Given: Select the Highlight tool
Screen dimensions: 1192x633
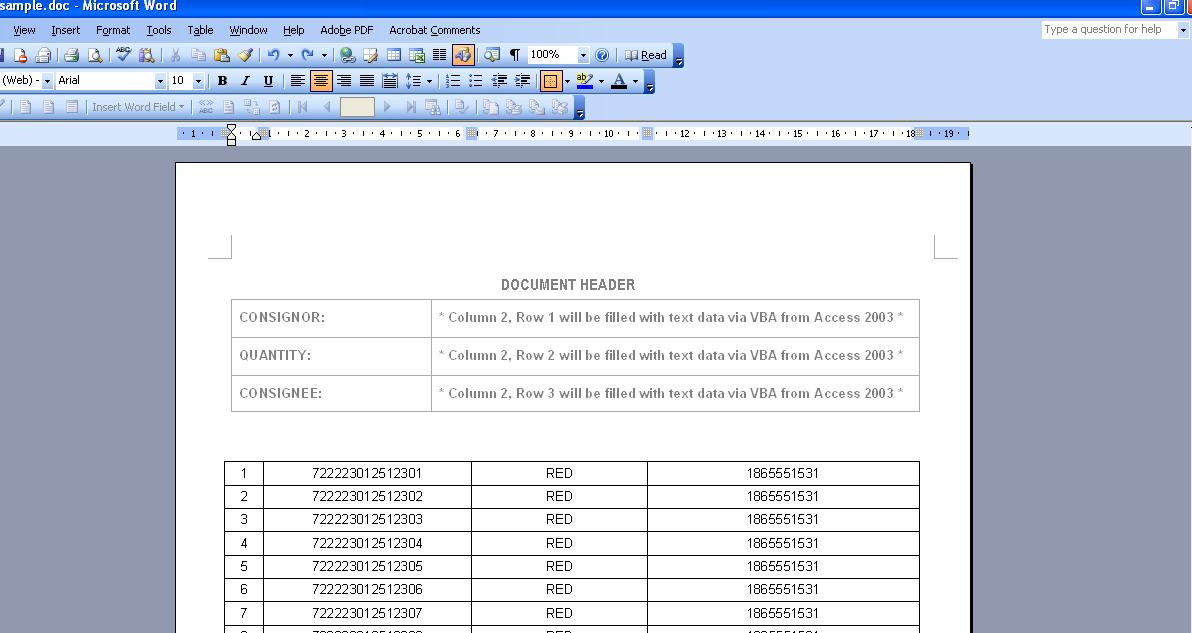Looking at the screenshot, I should point(585,81).
